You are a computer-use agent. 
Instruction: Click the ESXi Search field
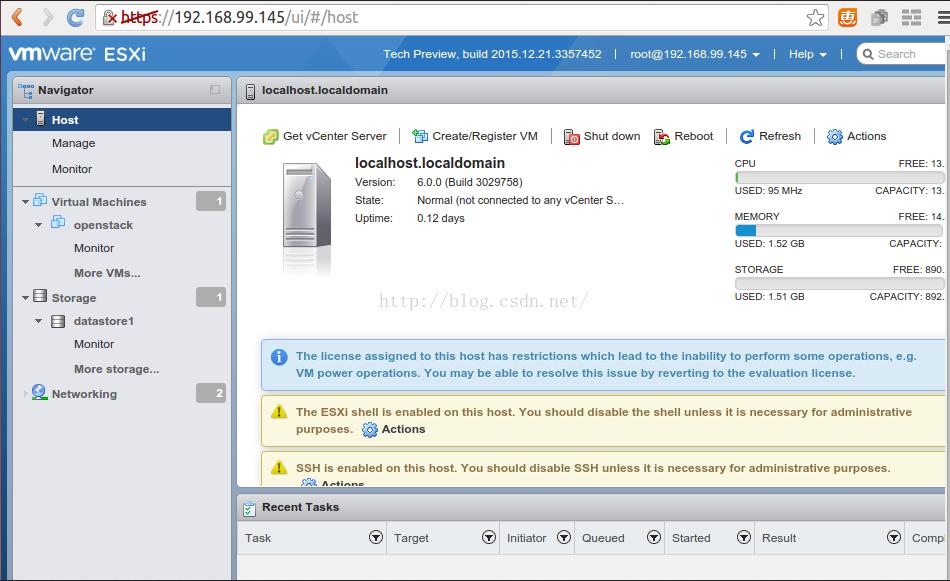[x=903, y=54]
